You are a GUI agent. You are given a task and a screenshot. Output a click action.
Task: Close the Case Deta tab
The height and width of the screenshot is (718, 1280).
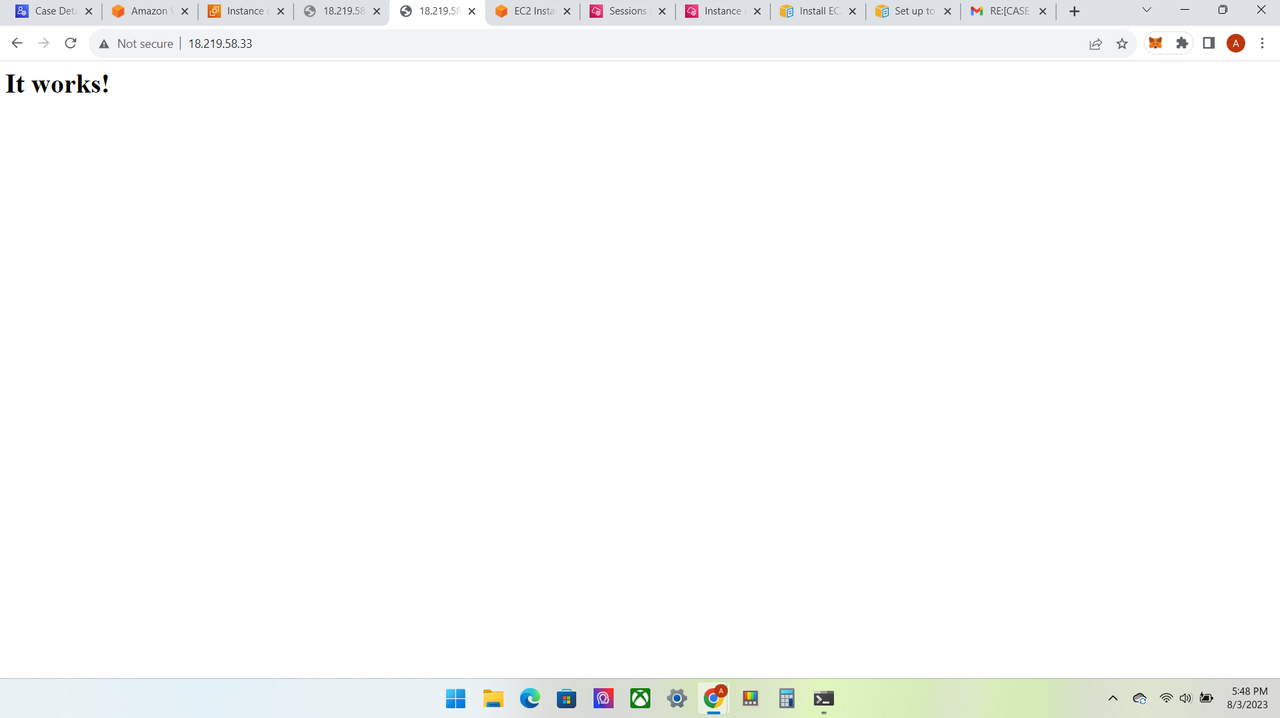pyautogui.click(x=89, y=12)
